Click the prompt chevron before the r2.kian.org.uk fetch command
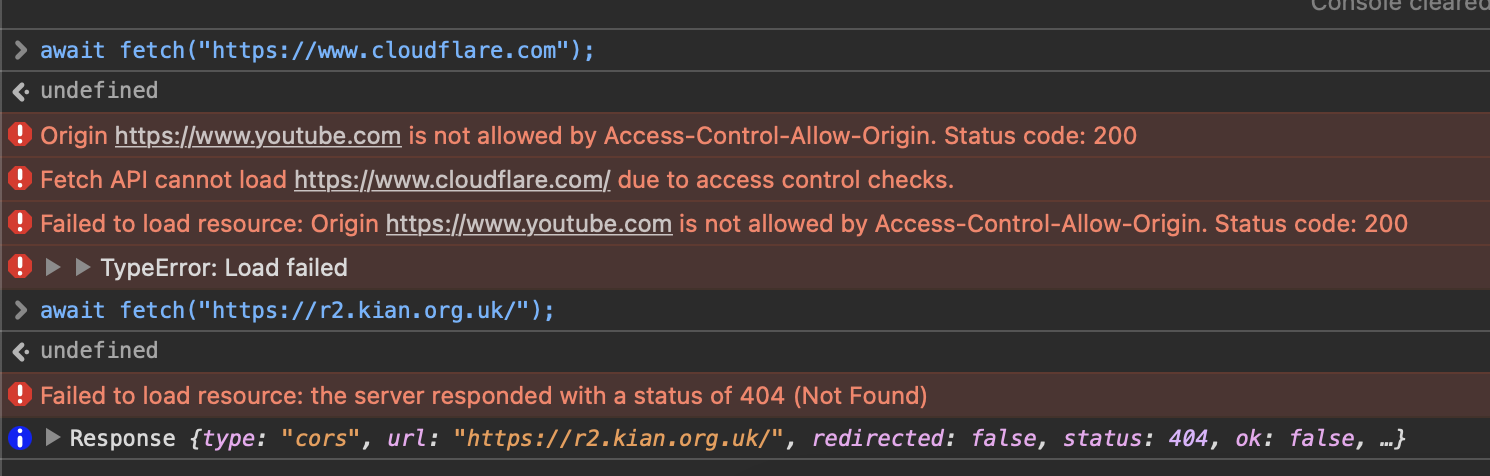The height and width of the screenshot is (476, 1490). point(19,310)
